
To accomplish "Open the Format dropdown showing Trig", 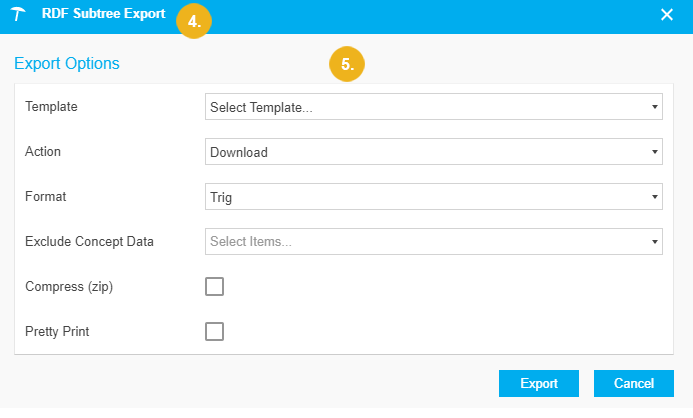I will 425,197.
